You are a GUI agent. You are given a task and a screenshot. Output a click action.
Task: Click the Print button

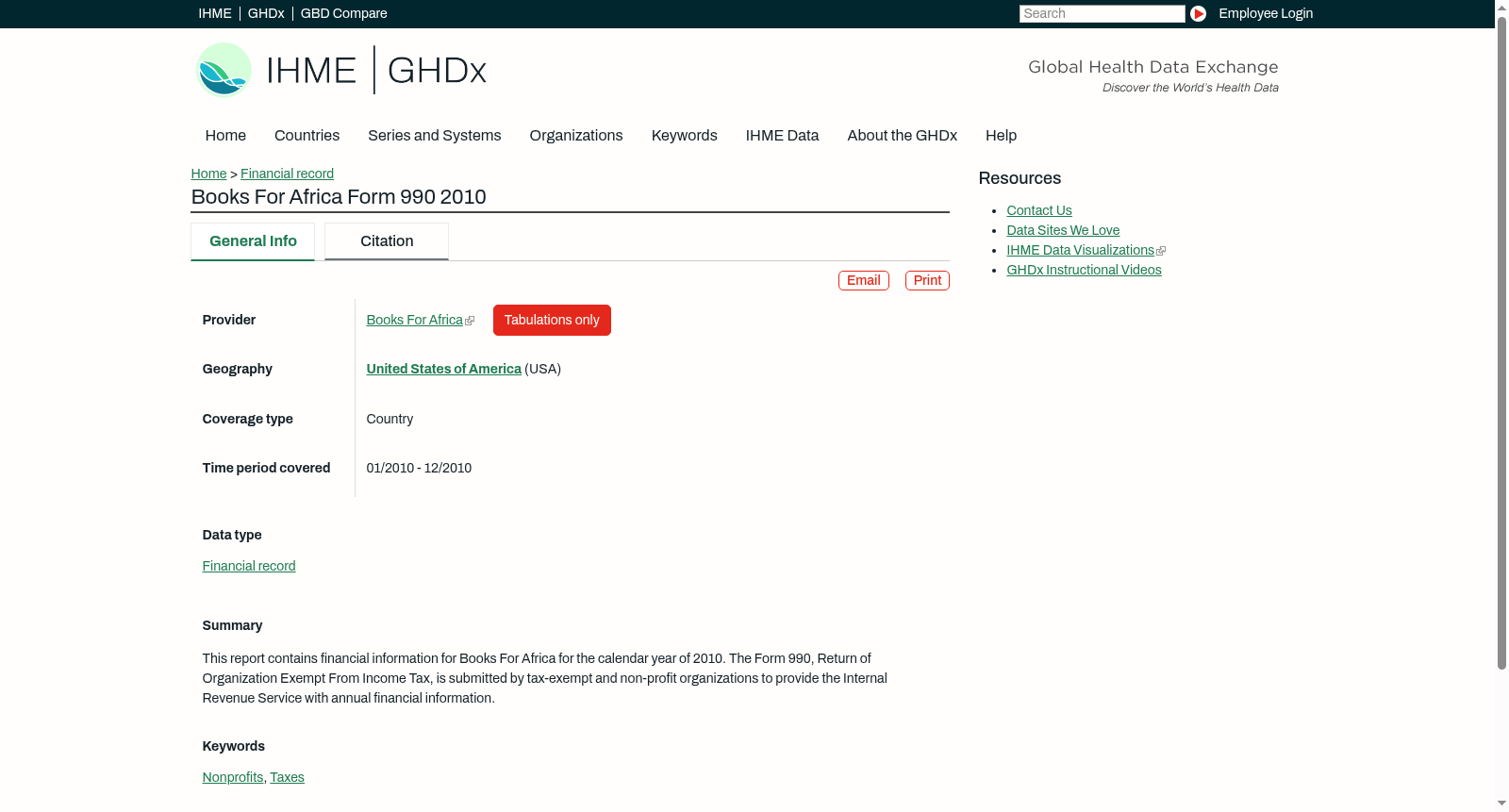[x=927, y=280]
